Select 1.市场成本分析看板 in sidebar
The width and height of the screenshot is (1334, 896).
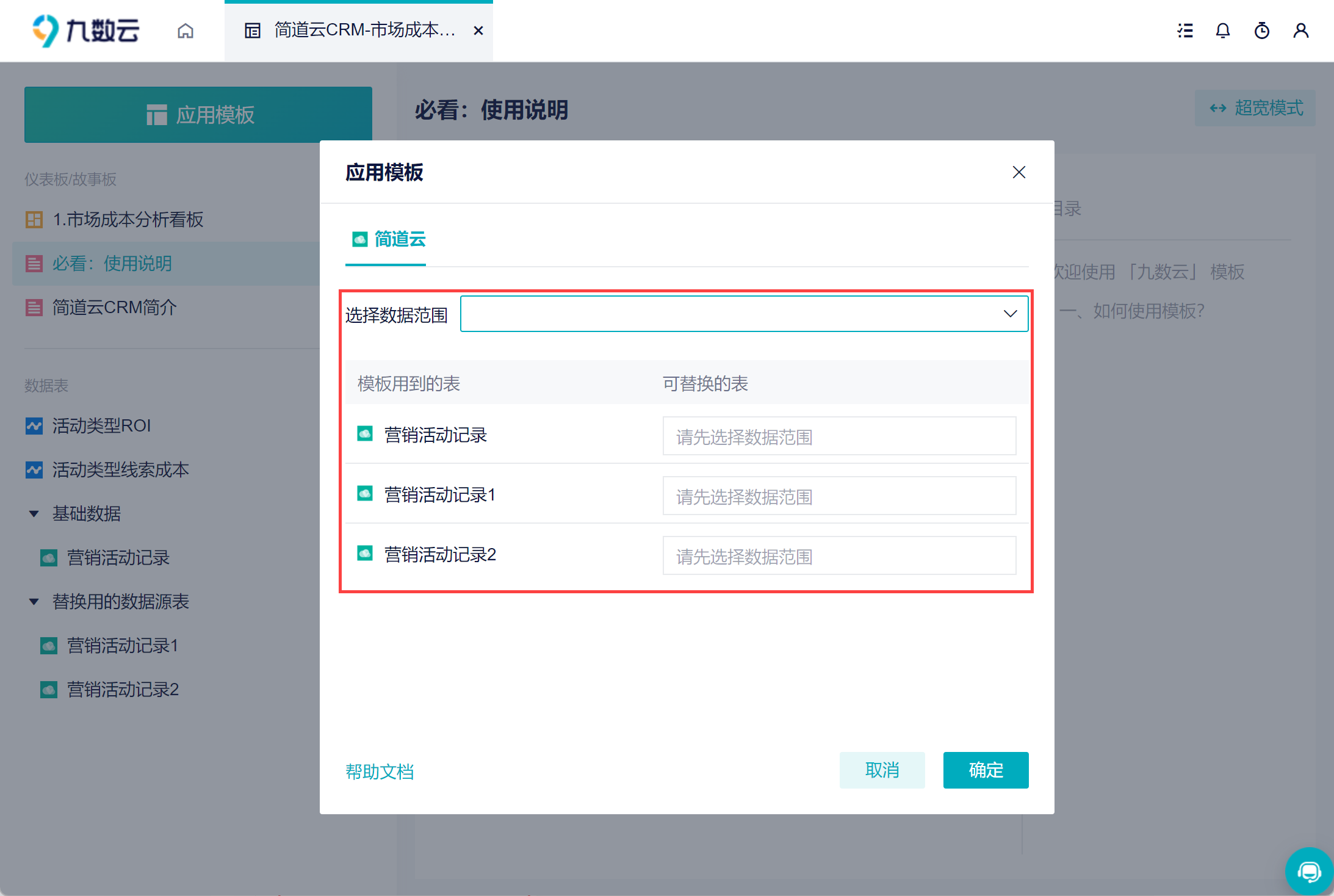point(128,220)
